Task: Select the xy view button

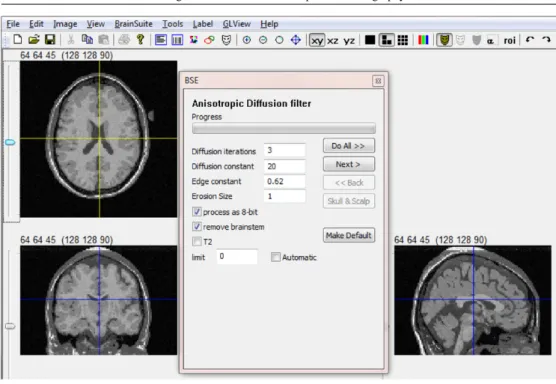Action: coord(317,40)
